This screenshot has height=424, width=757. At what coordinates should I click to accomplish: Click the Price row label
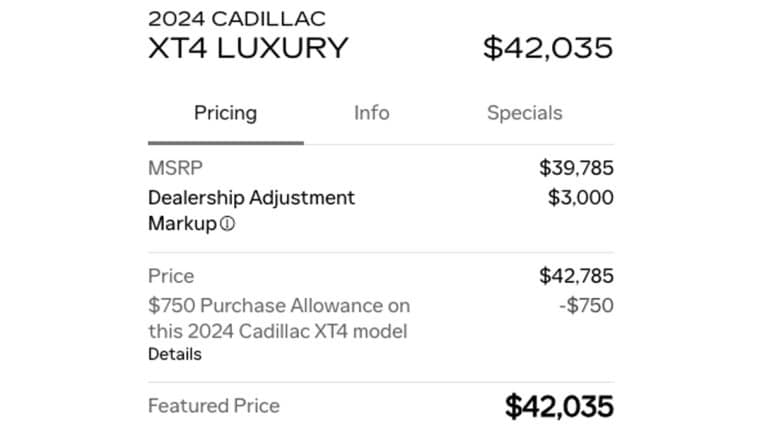[x=171, y=276]
